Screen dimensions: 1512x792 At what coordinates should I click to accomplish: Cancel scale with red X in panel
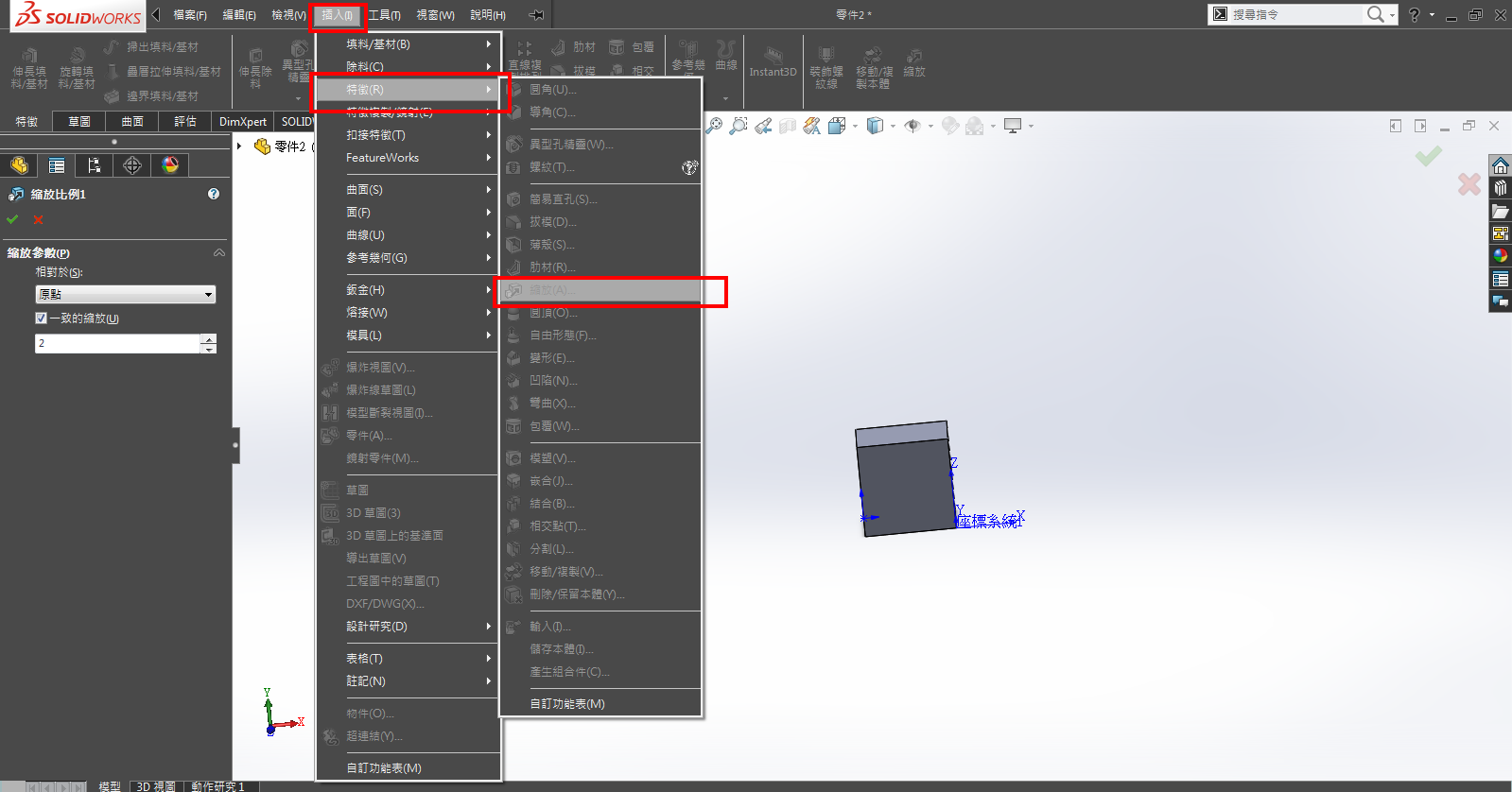[x=39, y=219]
